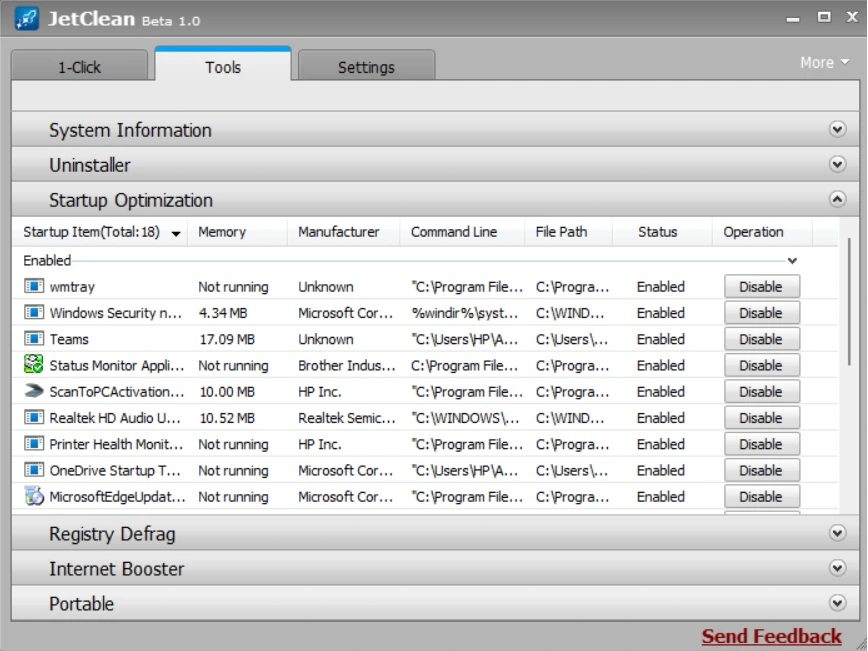Select the 4.34 MB memory cell
The height and width of the screenshot is (651, 868).
coord(223,313)
